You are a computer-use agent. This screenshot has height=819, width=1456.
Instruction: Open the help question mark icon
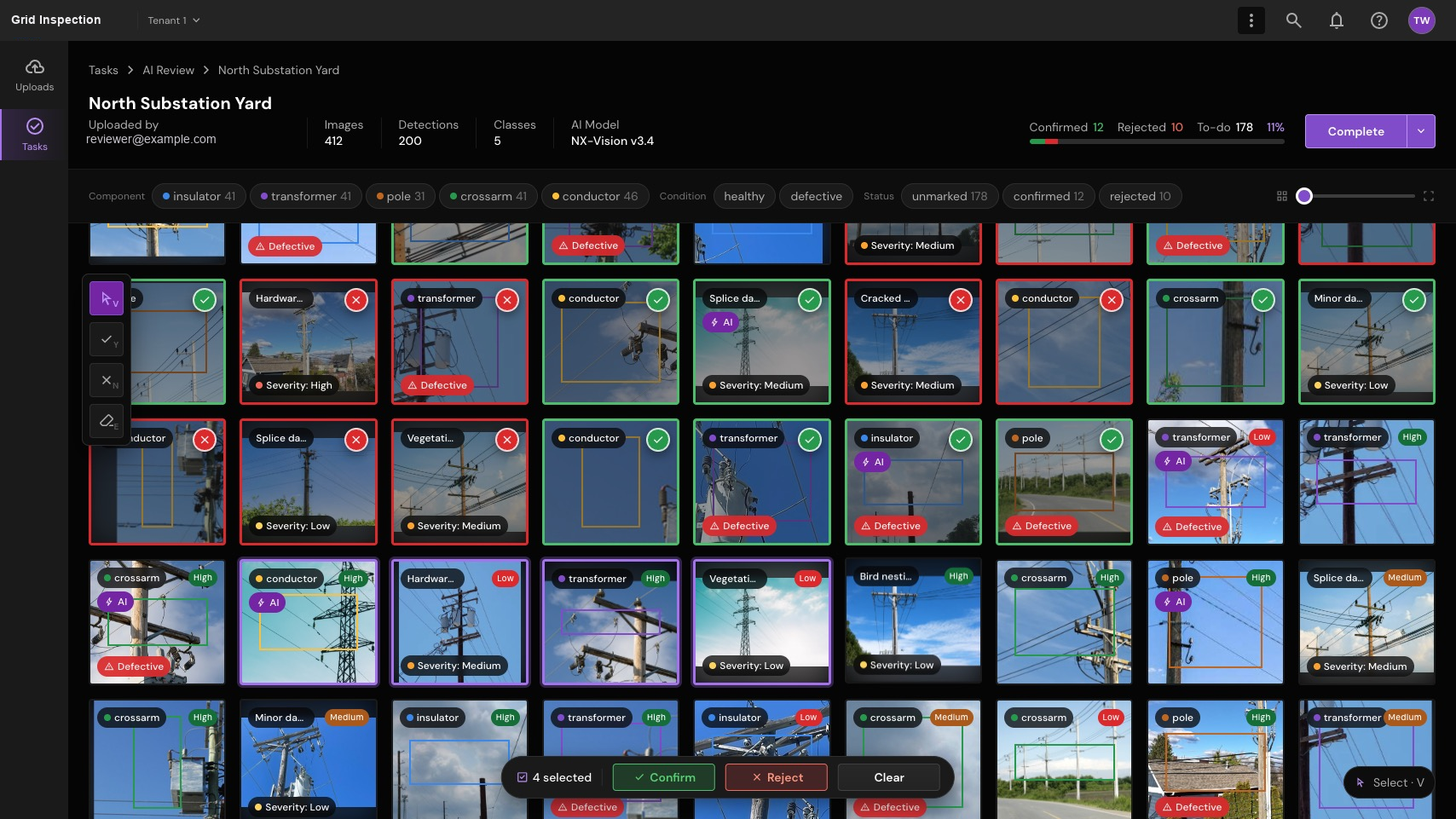[x=1378, y=20]
